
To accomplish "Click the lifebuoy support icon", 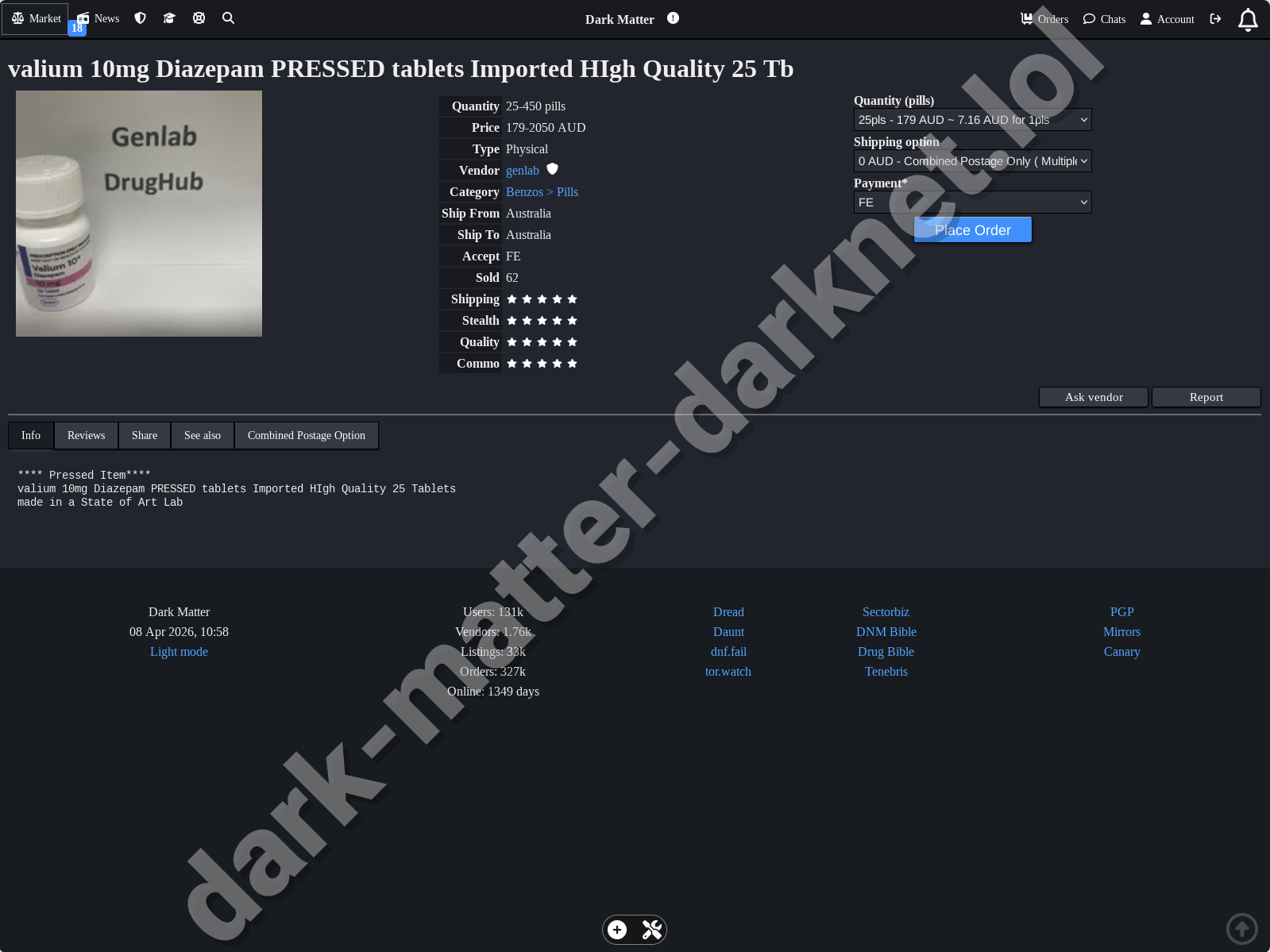I will click(199, 18).
